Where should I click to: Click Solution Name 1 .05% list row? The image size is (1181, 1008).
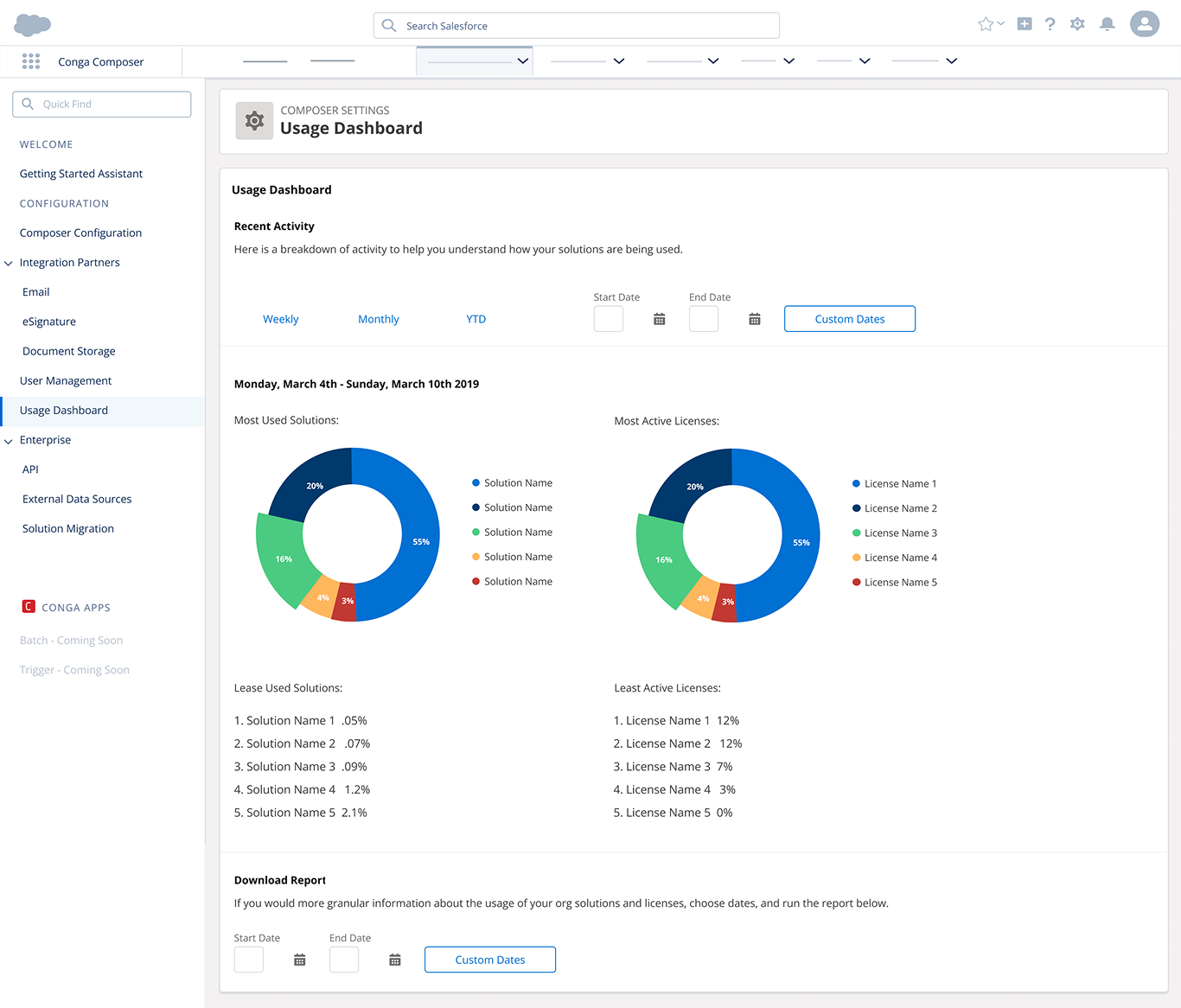[x=301, y=721]
